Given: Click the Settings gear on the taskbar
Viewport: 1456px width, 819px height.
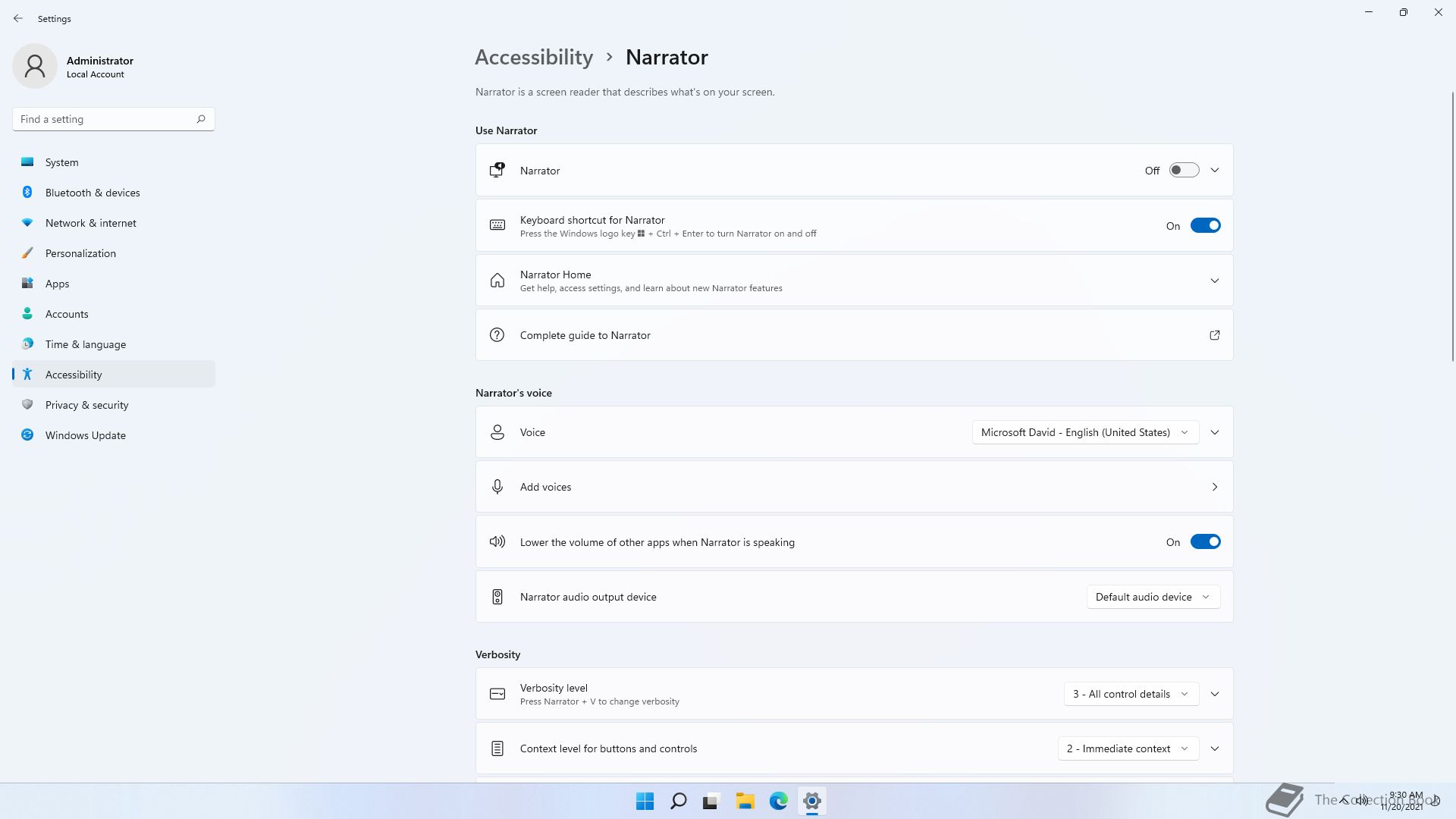Looking at the screenshot, I should [x=811, y=801].
